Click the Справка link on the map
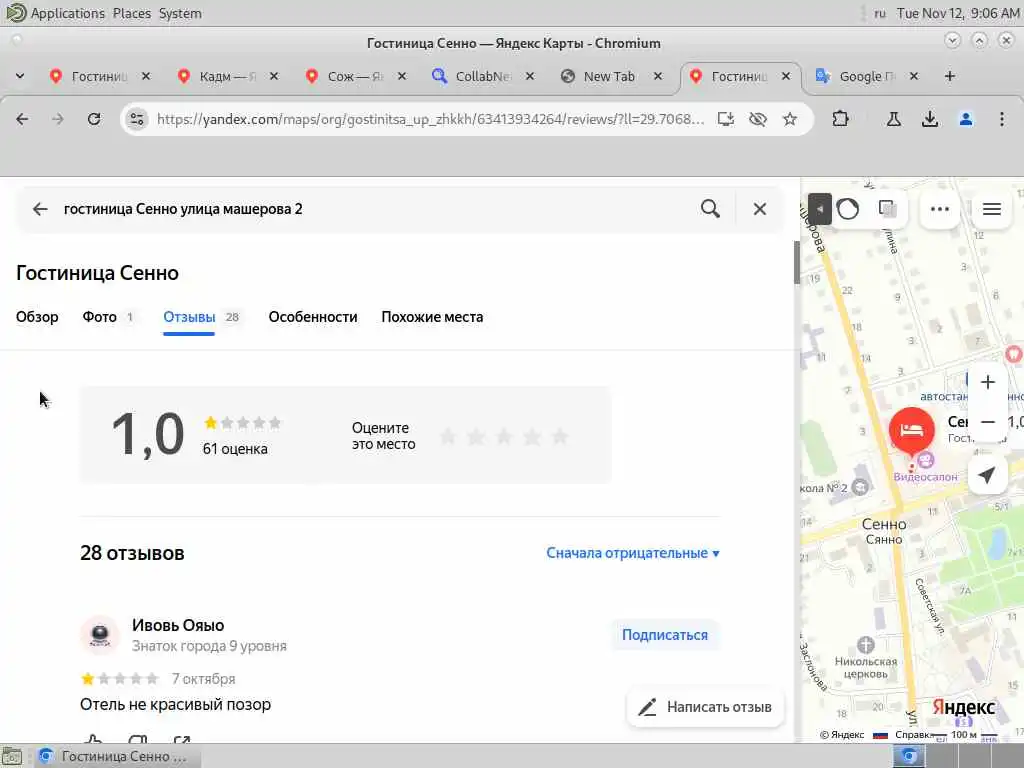The width and height of the screenshot is (1024, 768). 912,735
